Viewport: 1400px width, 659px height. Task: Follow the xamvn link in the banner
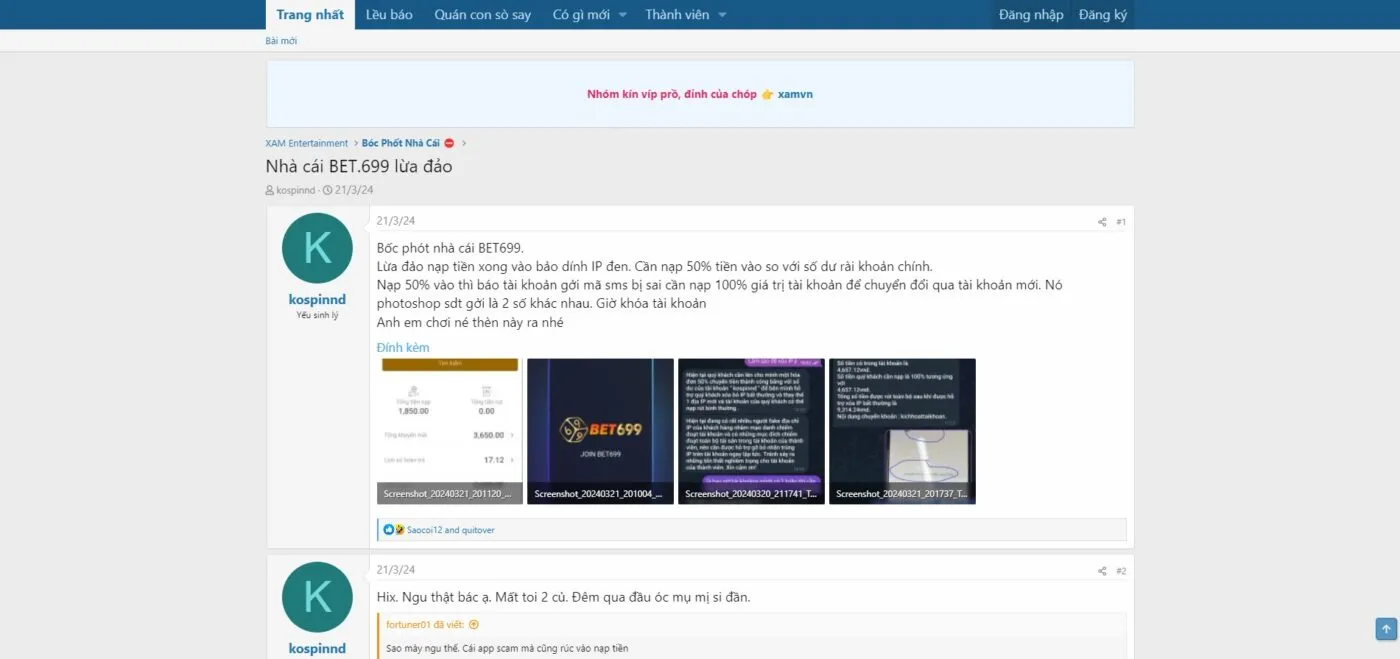[795, 94]
